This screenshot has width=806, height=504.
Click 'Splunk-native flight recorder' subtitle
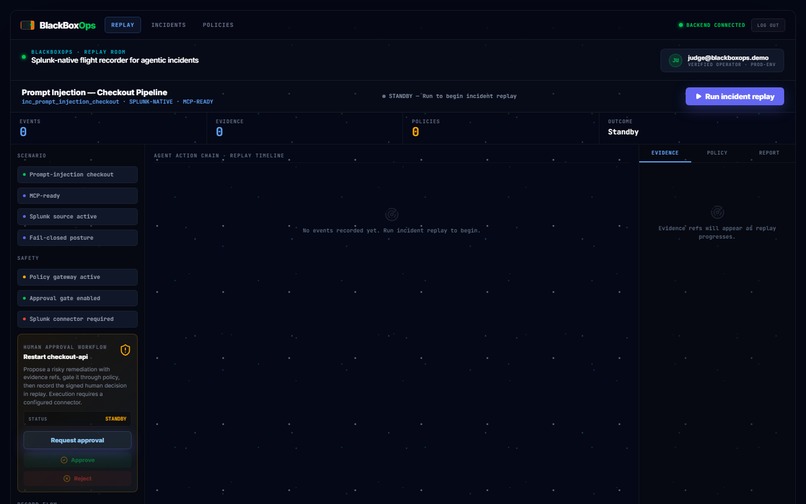pyautogui.click(x=115, y=60)
